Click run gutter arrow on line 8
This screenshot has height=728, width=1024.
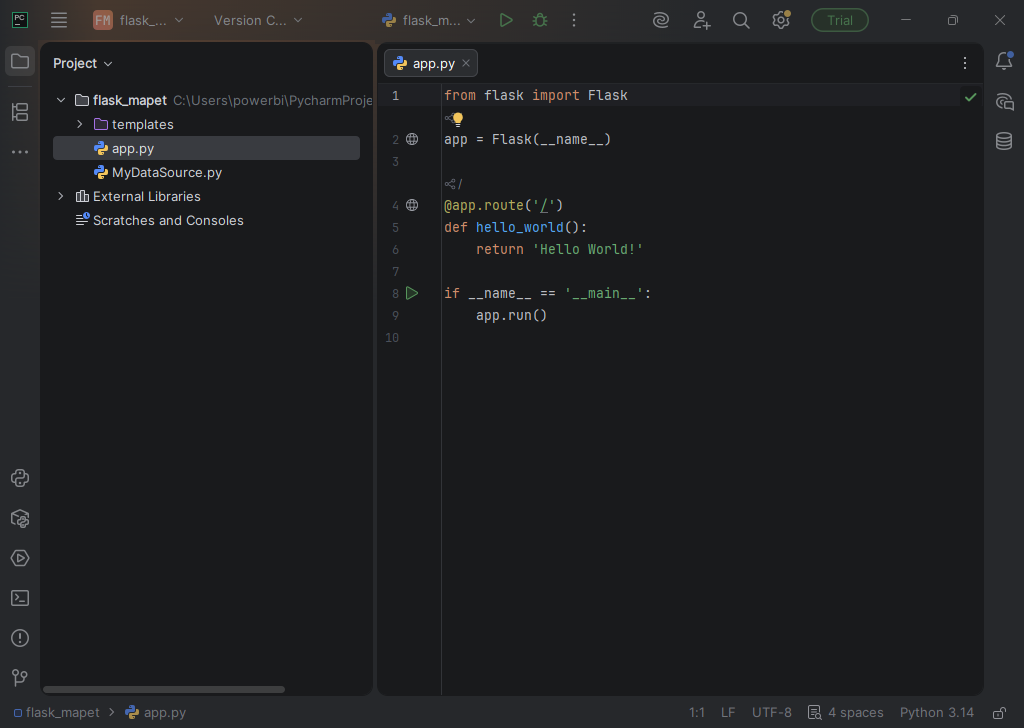coord(412,293)
